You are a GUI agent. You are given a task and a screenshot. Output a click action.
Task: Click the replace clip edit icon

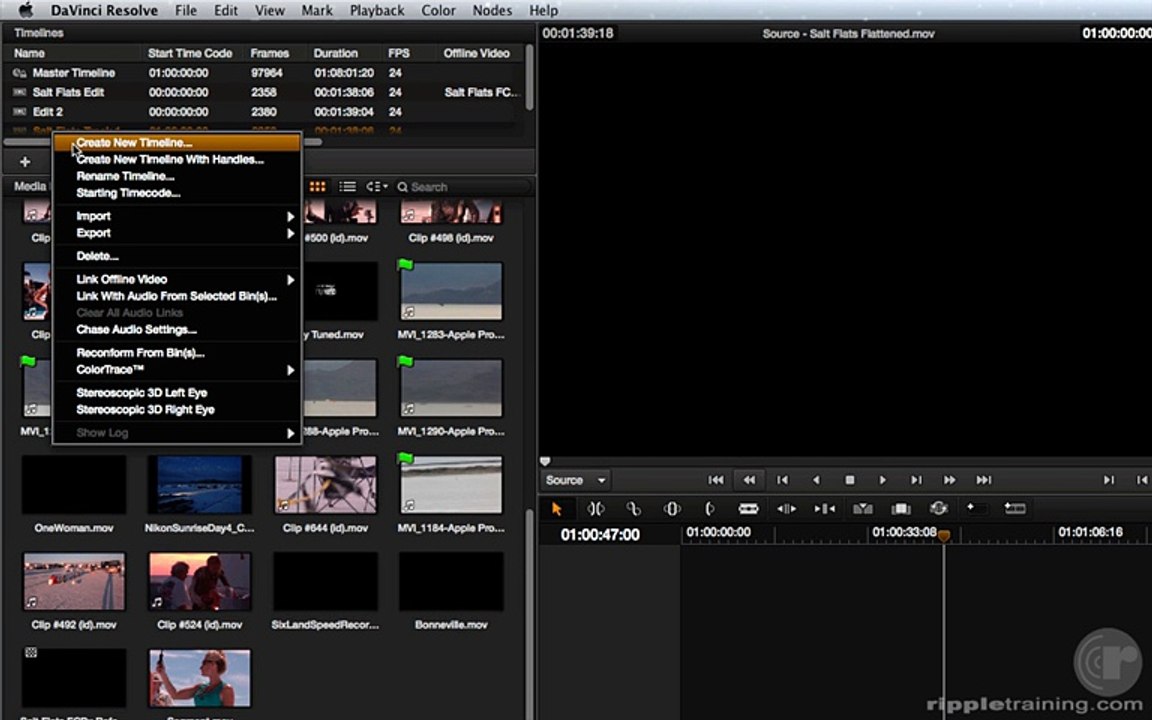(901, 508)
